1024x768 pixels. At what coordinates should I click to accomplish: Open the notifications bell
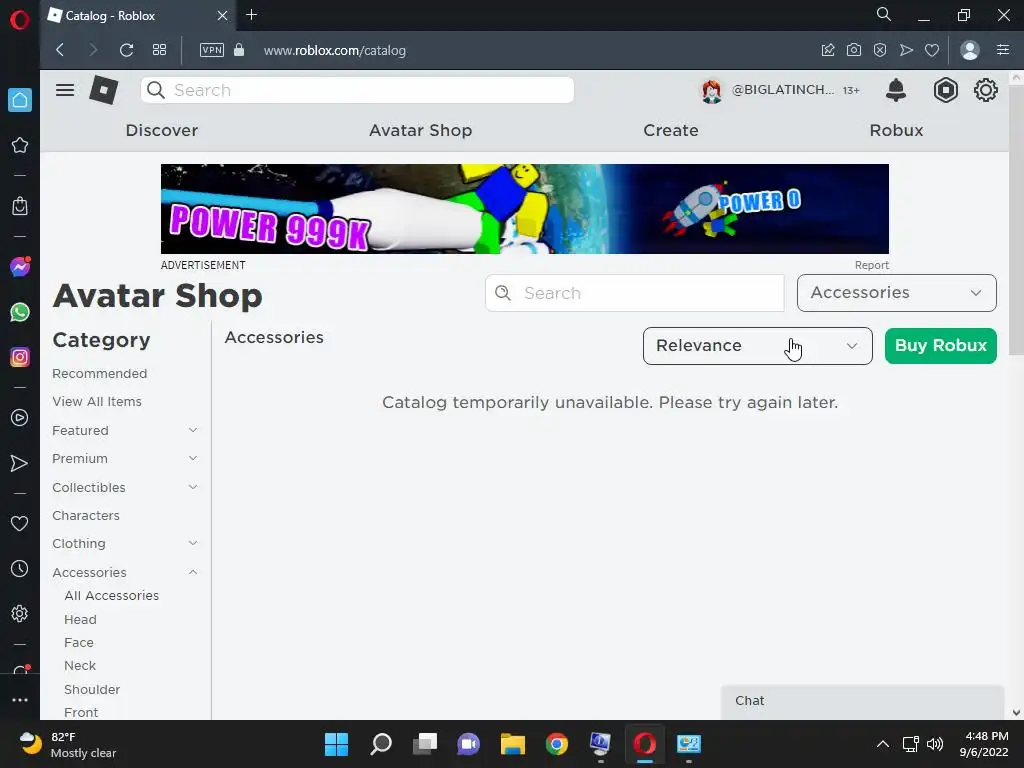click(x=896, y=90)
